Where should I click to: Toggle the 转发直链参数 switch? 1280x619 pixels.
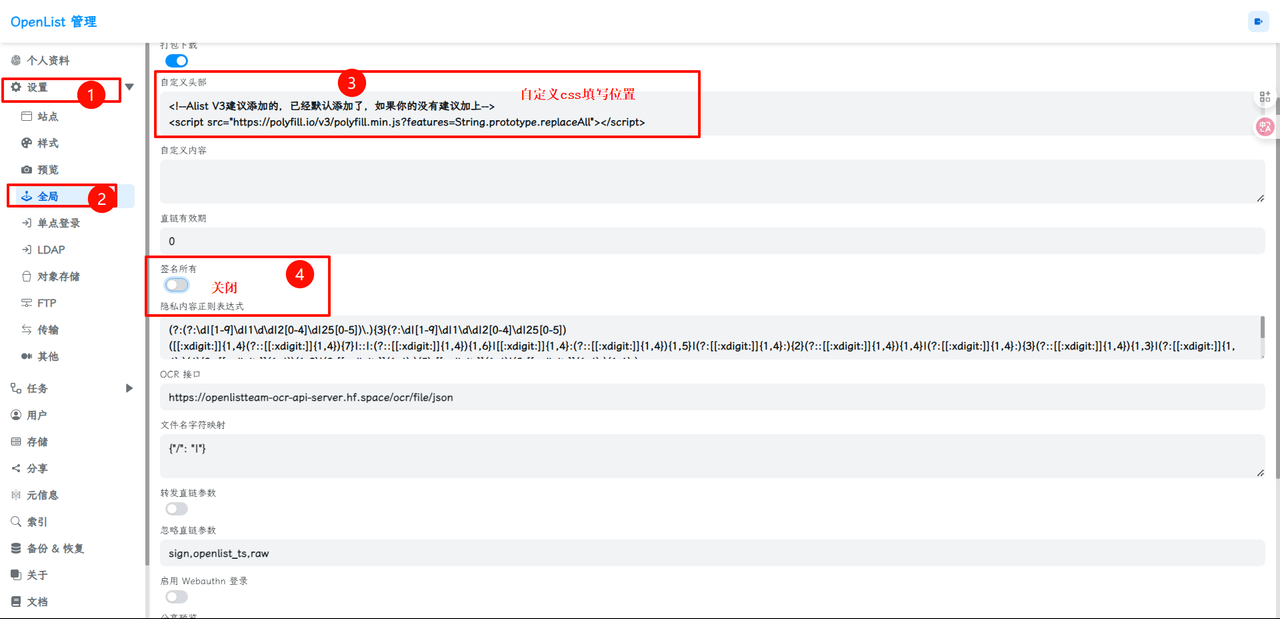click(x=176, y=509)
